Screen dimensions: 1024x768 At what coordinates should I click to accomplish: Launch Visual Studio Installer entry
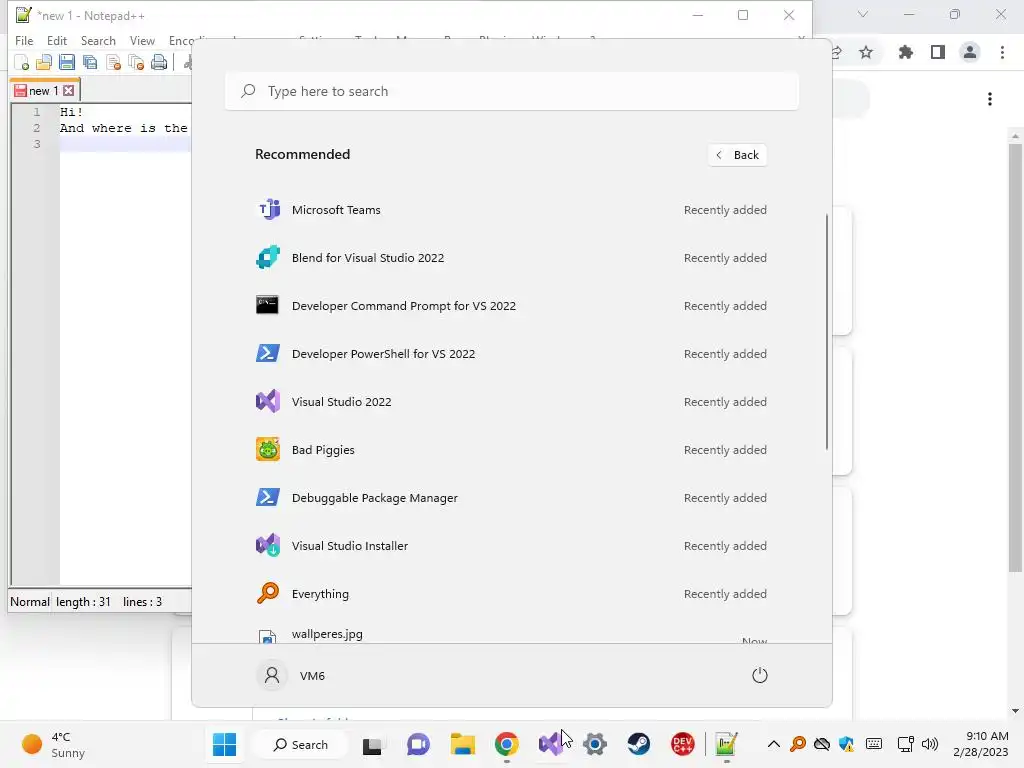(511, 546)
